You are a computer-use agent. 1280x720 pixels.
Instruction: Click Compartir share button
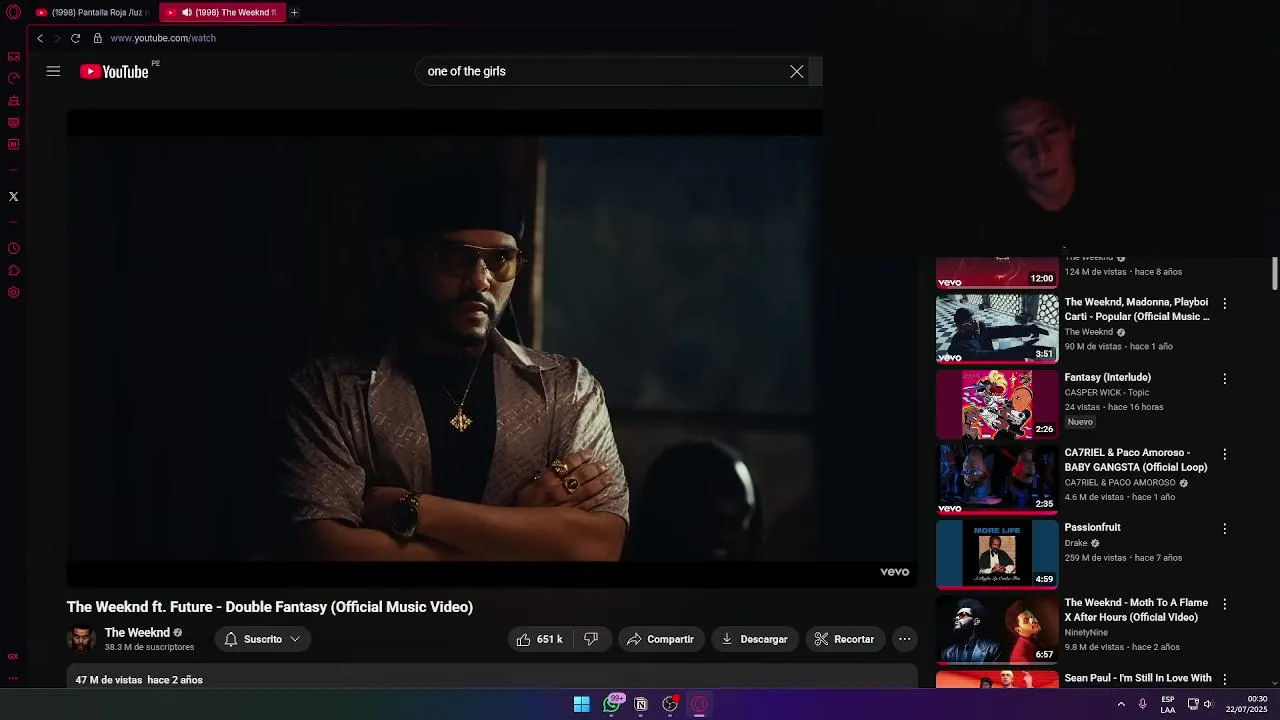661,639
